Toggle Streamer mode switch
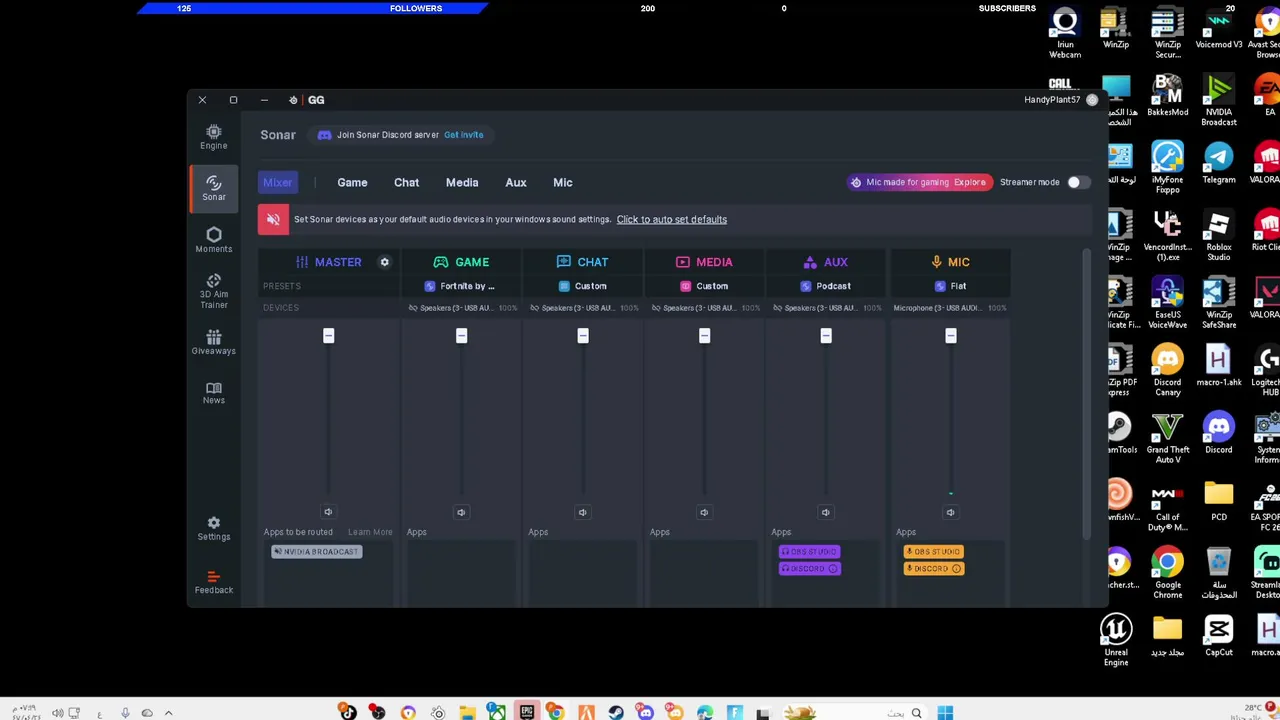 [1077, 182]
